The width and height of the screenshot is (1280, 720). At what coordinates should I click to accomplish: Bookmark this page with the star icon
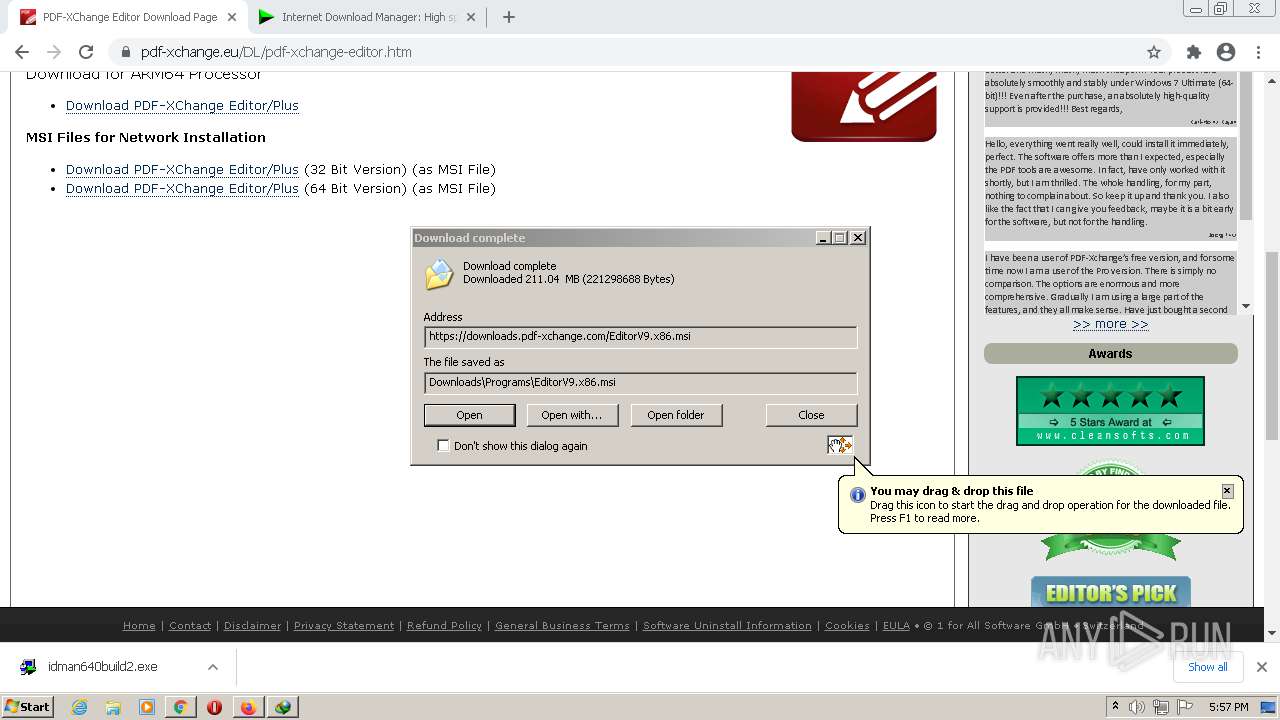tap(1154, 52)
